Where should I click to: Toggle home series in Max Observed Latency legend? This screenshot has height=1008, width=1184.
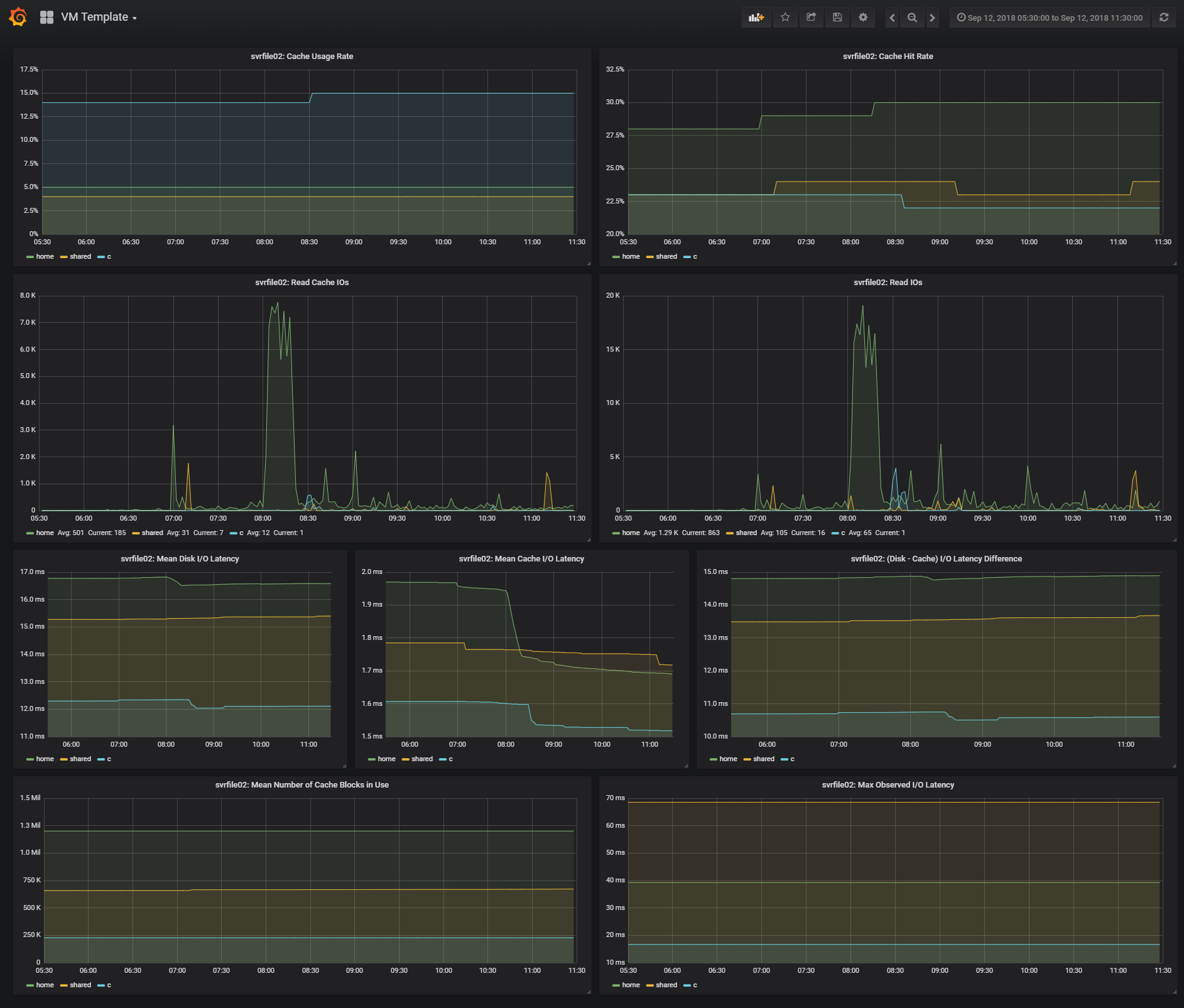pyautogui.click(x=631, y=985)
